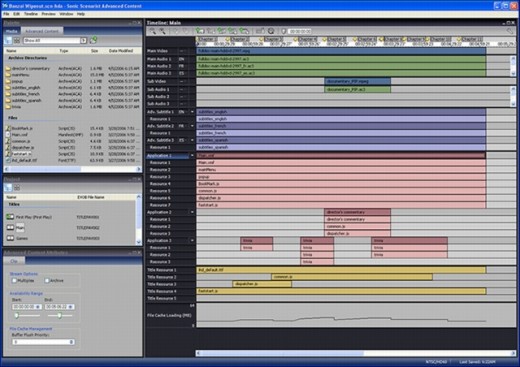Collapse the Application 1 track group
520x367 pixels.
coord(192,156)
